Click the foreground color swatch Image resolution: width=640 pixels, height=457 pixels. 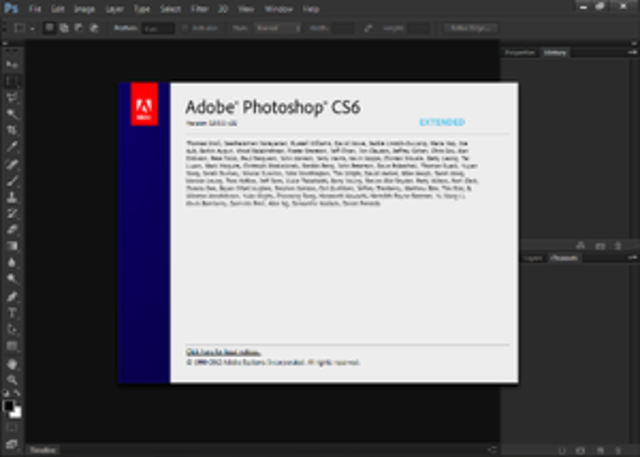point(8,406)
